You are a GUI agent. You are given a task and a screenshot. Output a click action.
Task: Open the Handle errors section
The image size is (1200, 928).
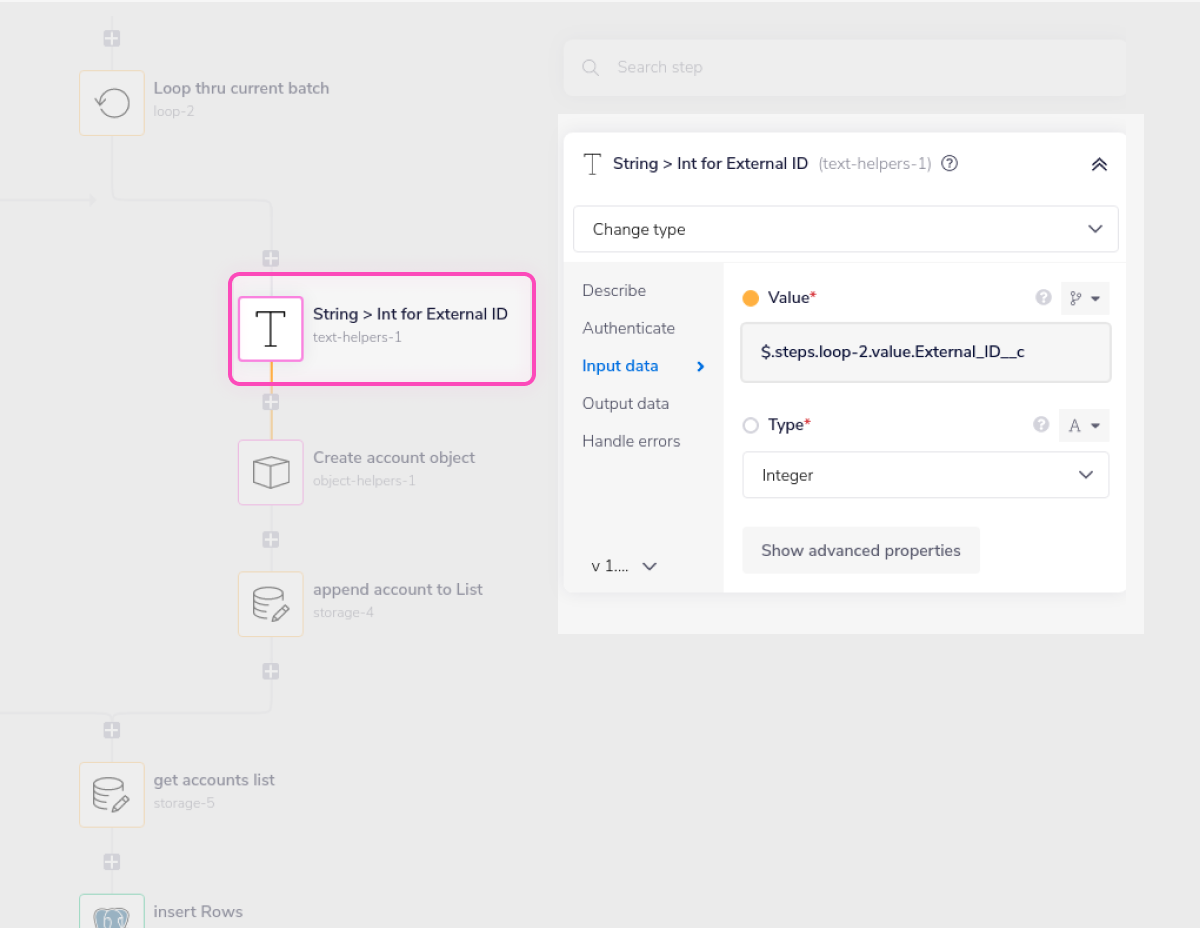click(x=631, y=442)
